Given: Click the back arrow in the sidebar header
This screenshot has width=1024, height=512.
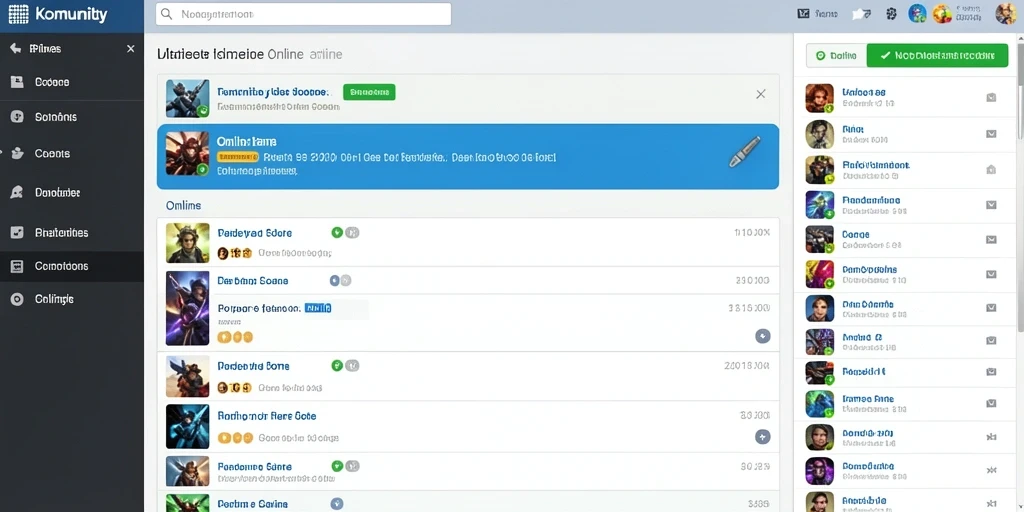Looking at the screenshot, I should tap(16, 49).
